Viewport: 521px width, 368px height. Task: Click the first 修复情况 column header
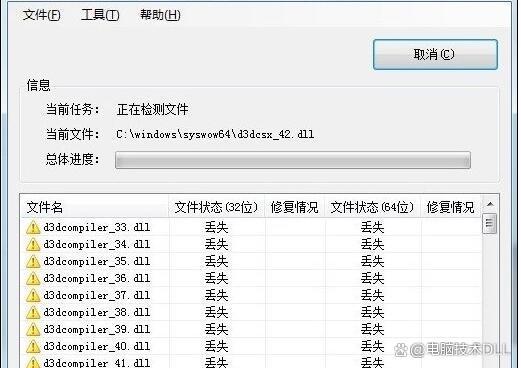point(294,207)
